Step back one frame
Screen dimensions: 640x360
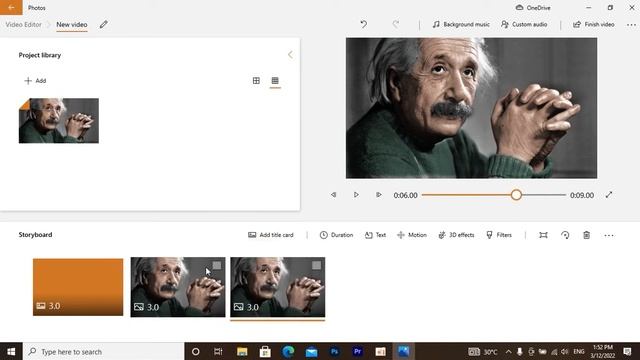point(333,195)
